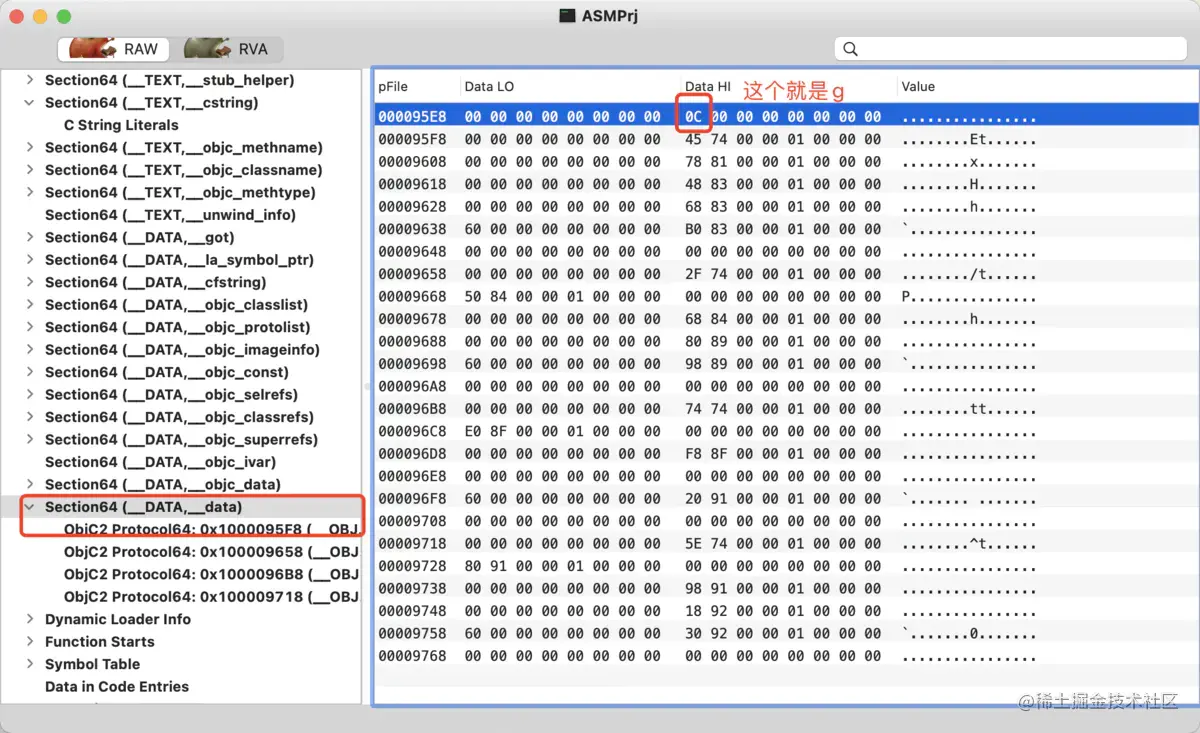Expand Section64 (__TEXT,__objc_classname)
1200x733 pixels.
[x=30, y=170]
